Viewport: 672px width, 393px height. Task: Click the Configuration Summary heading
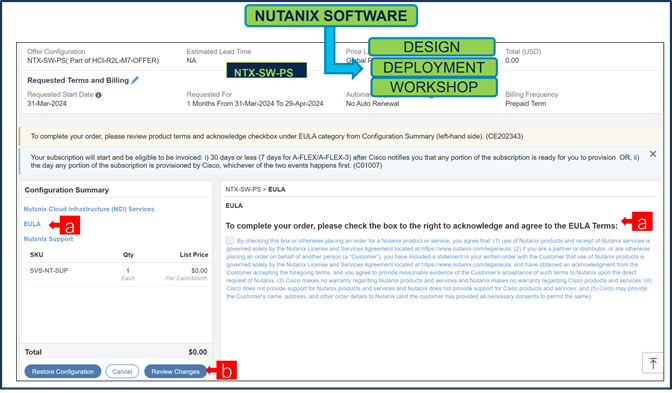(x=67, y=190)
